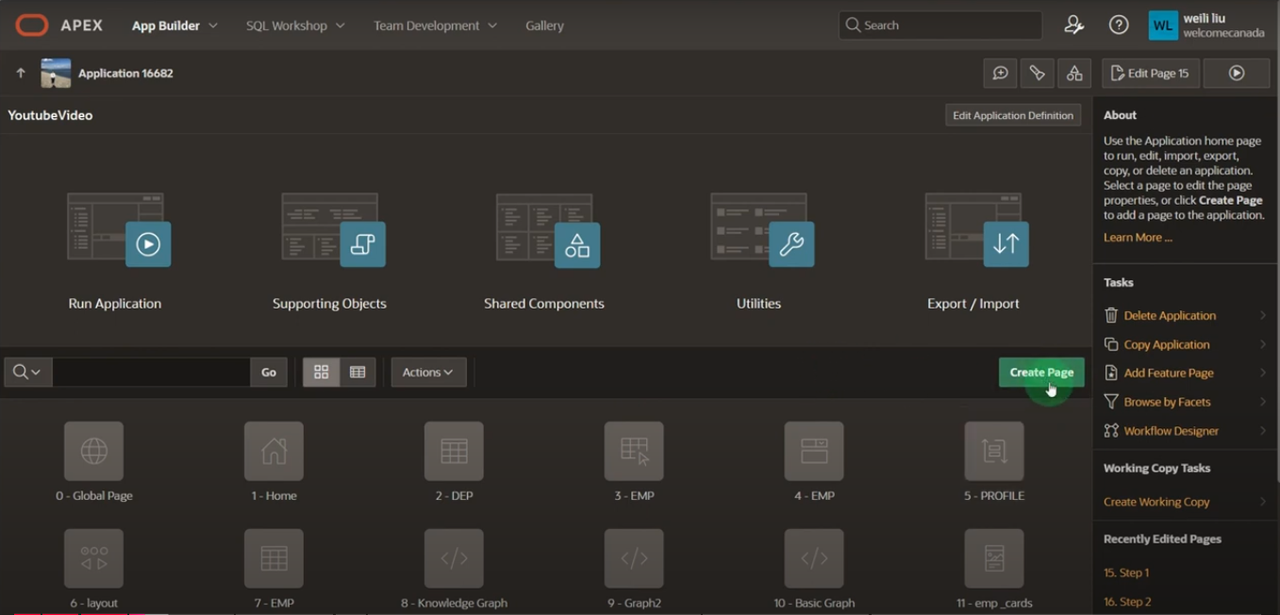Open page 10 - Basic Graph icon
Viewport: 1280px width, 615px height.
pyautogui.click(x=814, y=558)
